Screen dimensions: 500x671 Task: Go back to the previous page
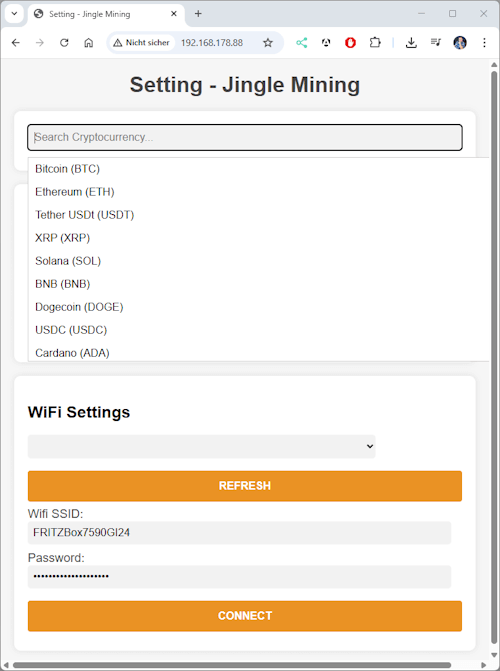point(16,42)
